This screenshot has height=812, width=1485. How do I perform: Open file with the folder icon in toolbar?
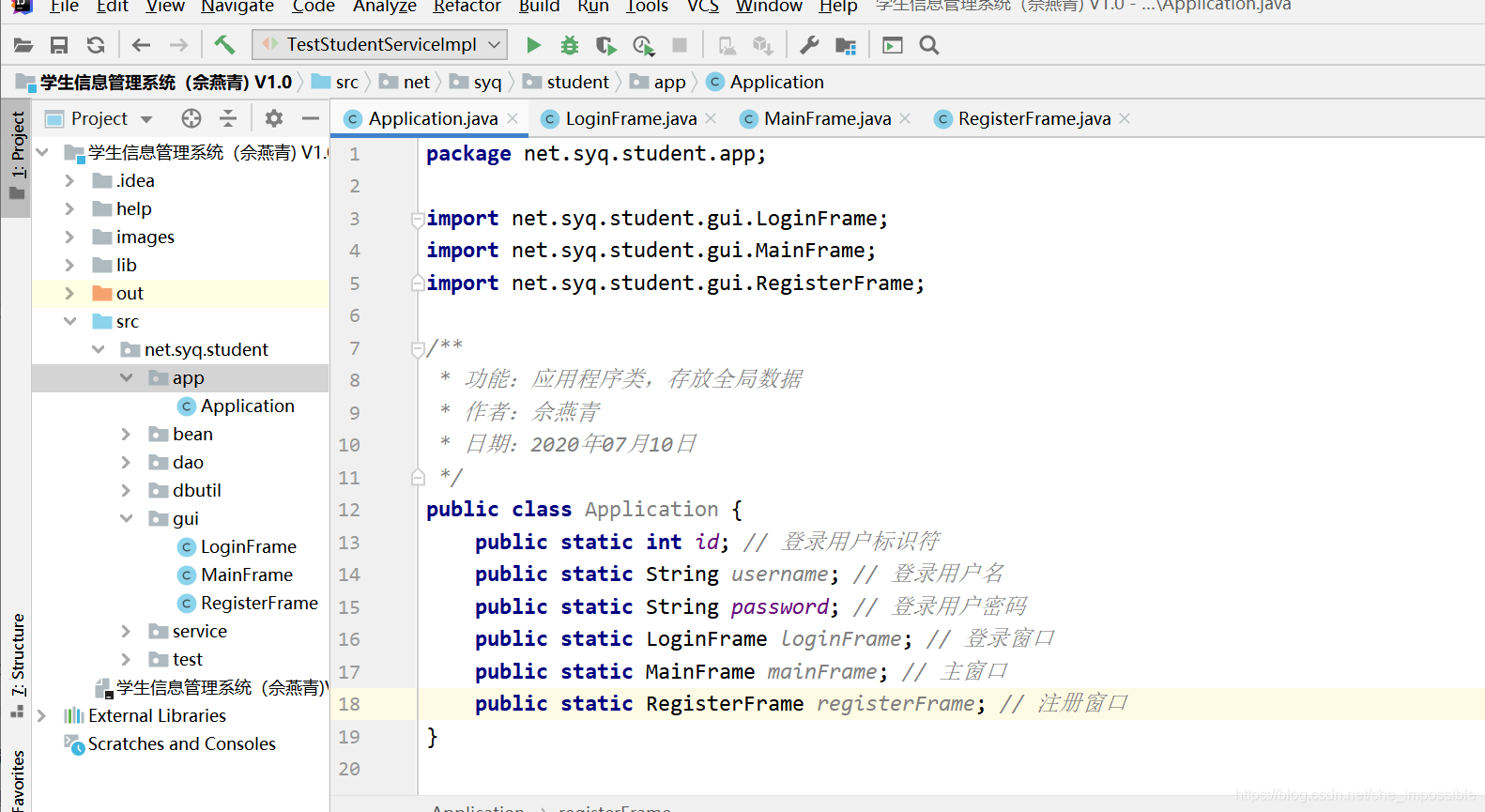click(23, 45)
